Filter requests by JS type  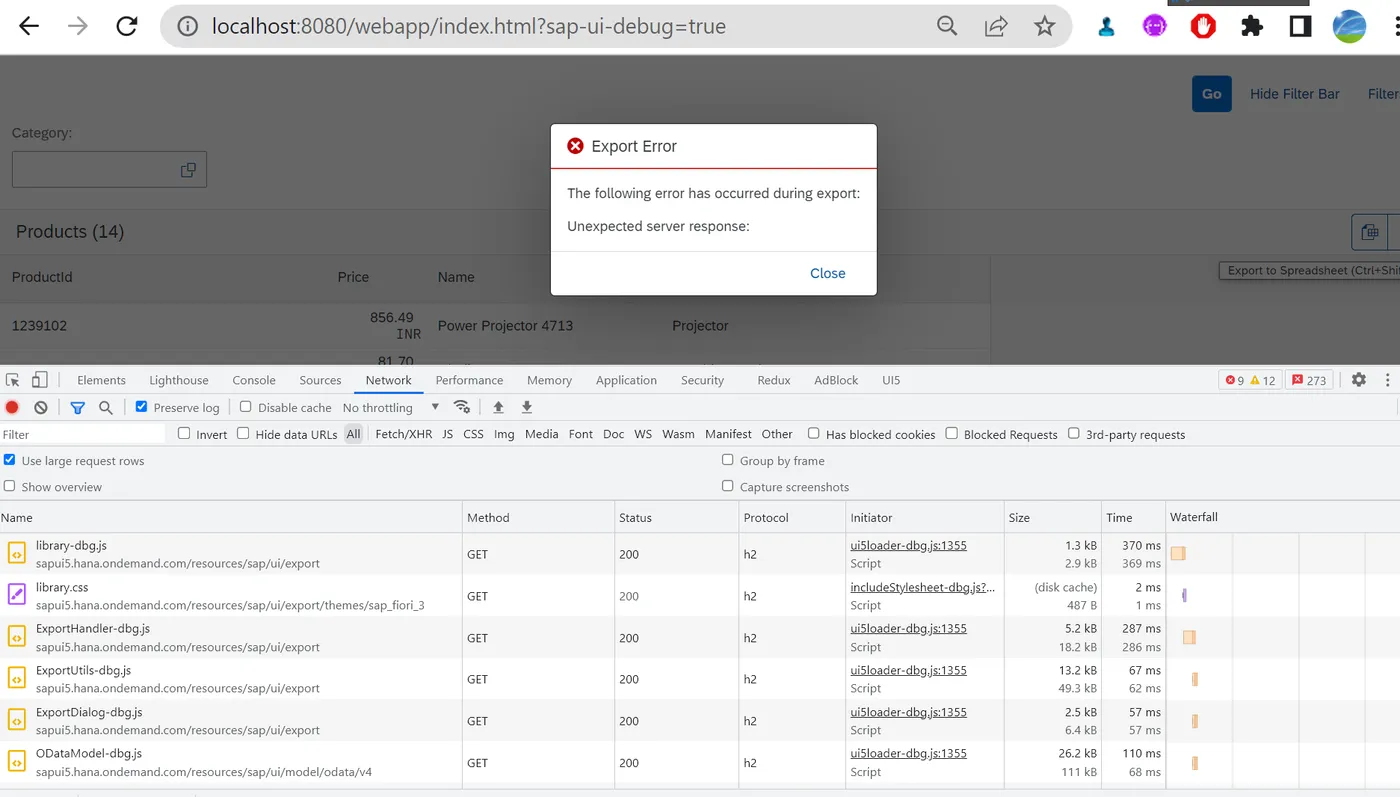(448, 434)
